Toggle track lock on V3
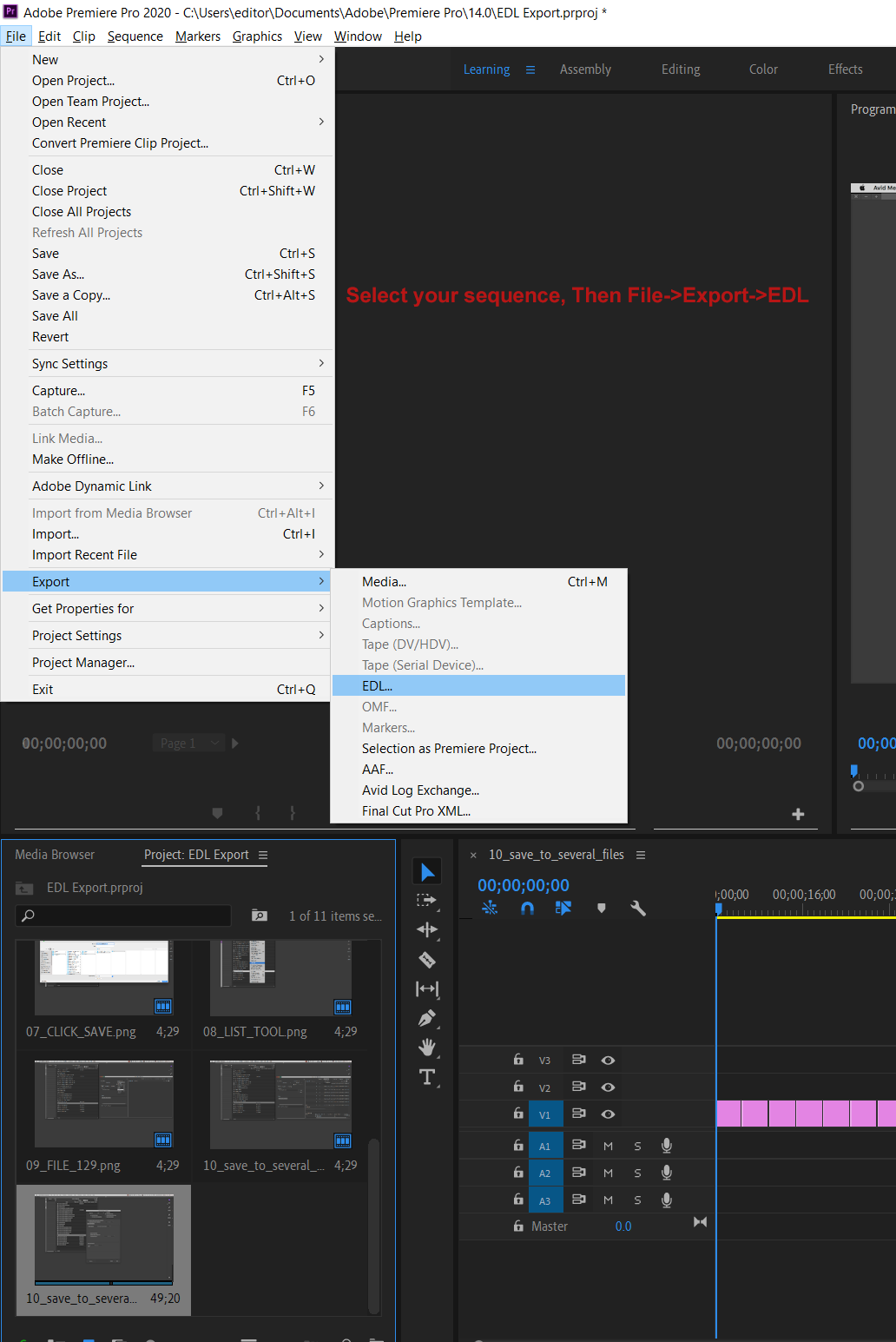 tap(518, 1060)
